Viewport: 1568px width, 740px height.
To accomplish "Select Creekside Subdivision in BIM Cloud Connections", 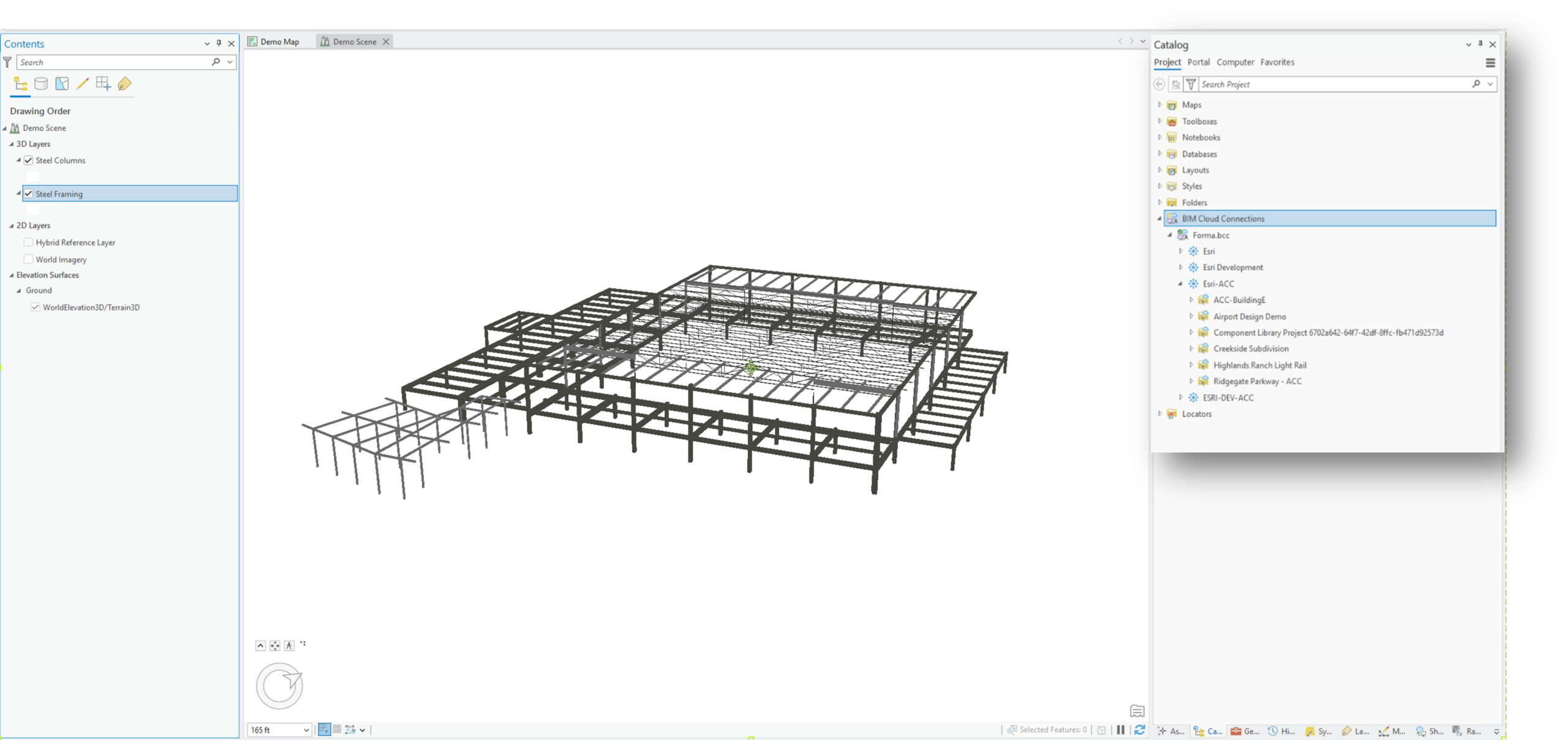I will point(1251,348).
